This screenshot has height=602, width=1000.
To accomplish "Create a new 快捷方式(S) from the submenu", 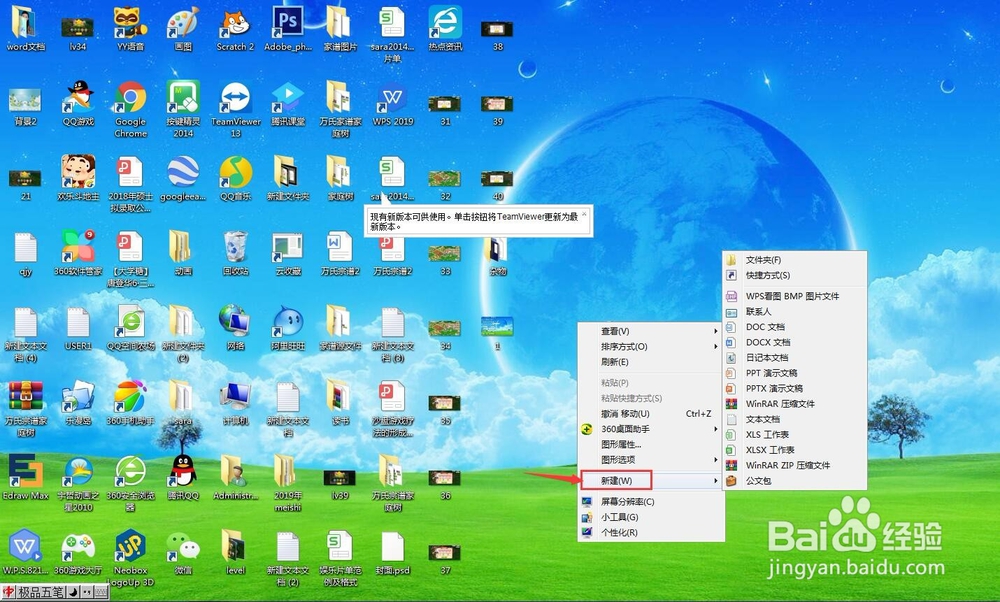I will click(x=795, y=275).
